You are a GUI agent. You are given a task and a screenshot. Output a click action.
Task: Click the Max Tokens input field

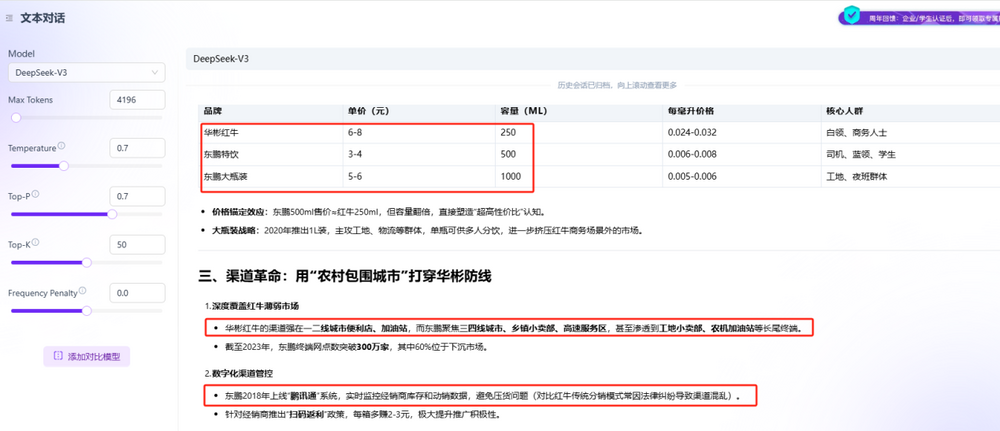137,100
